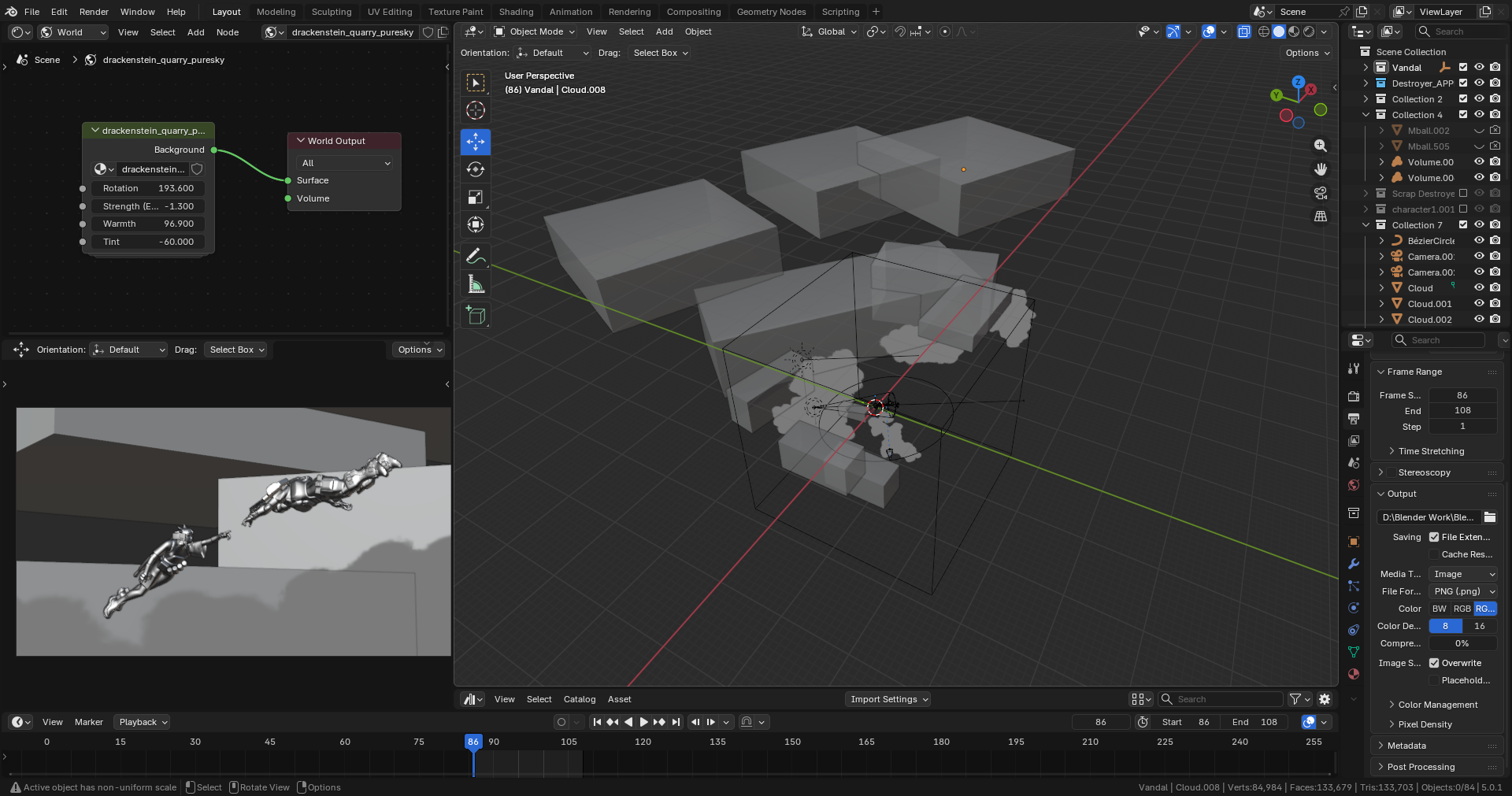Screen dimensions: 1512x796
Task: Play the animation forward
Action: click(643, 722)
